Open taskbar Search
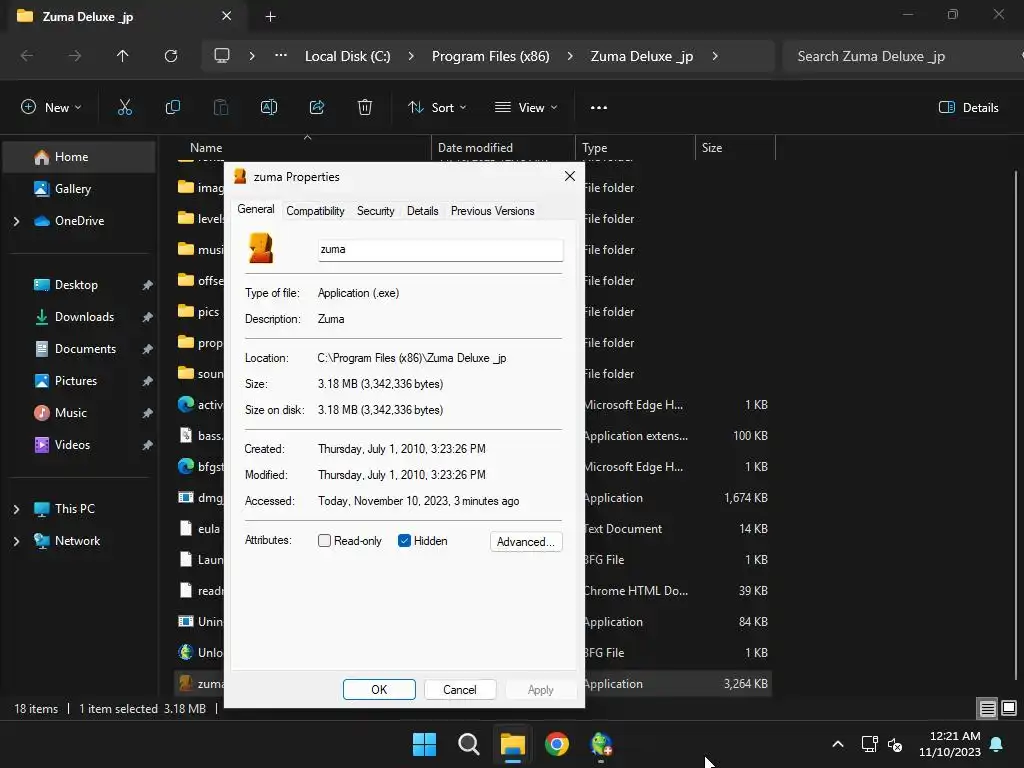The height and width of the screenshot is (768, 1024). pos(468,744)
